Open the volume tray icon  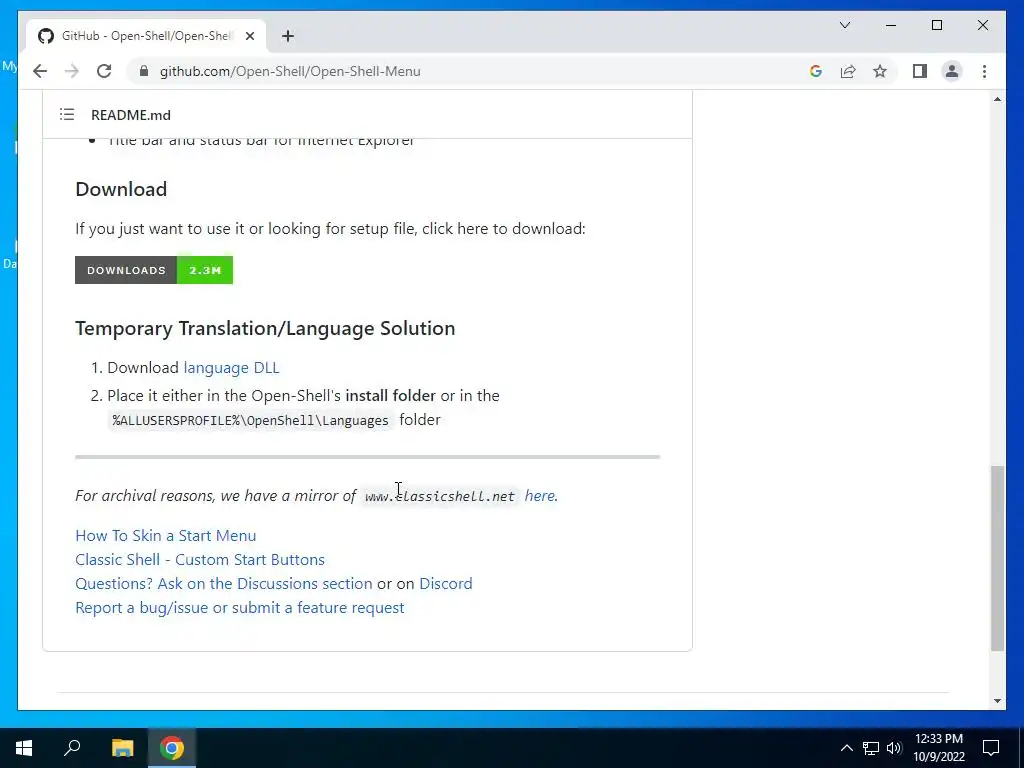click(894, 748)
